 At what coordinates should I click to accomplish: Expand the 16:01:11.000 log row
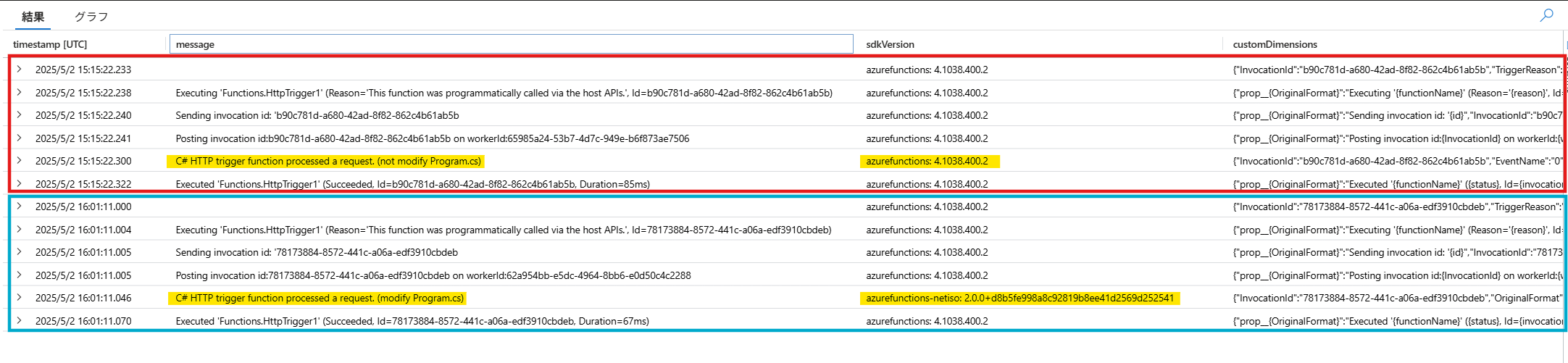coord(20,206)
